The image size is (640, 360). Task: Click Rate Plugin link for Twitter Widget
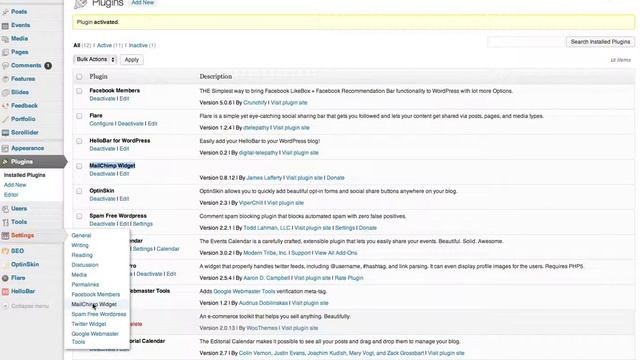pos(349,278)
